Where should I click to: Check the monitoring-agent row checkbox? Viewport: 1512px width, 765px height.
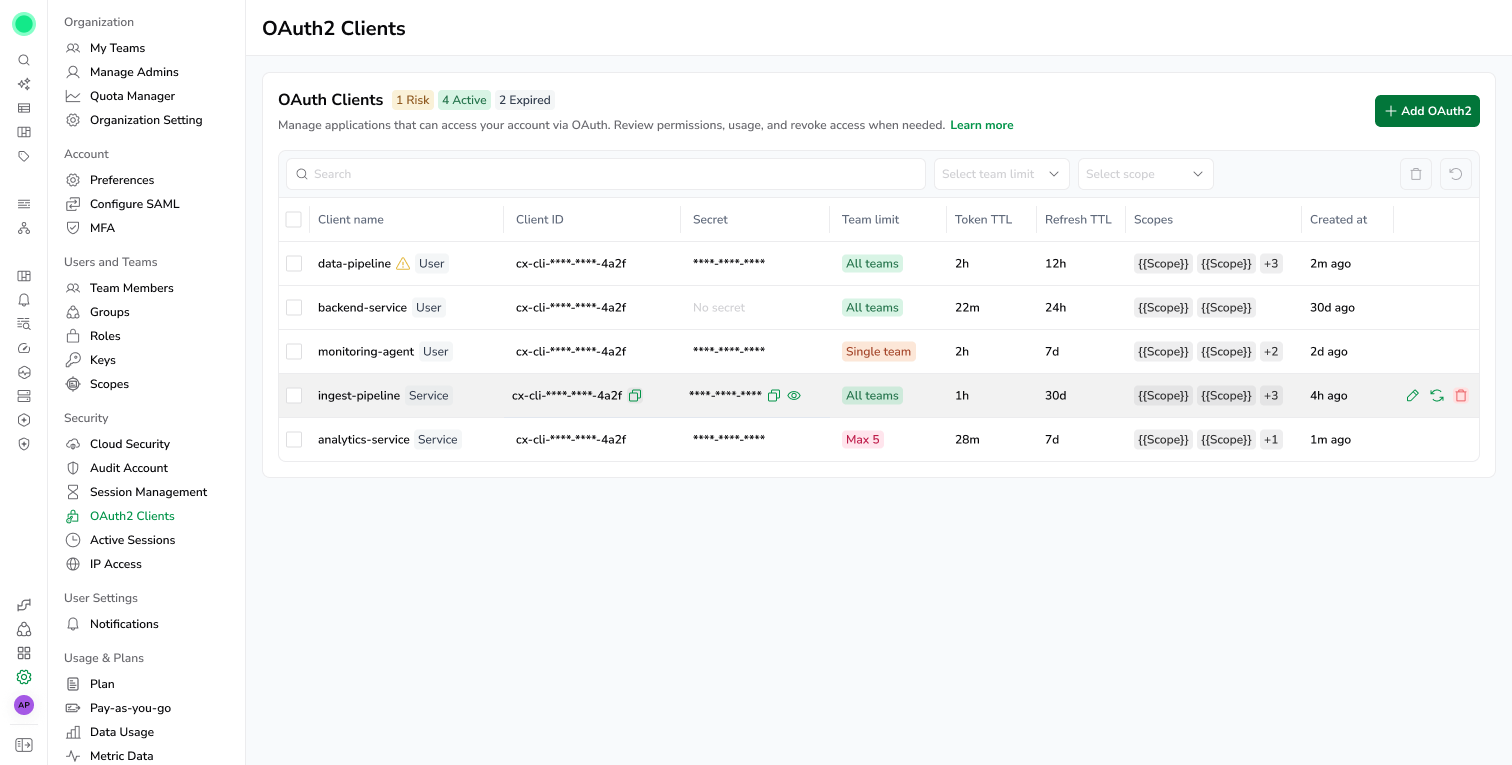pos(294,352)
